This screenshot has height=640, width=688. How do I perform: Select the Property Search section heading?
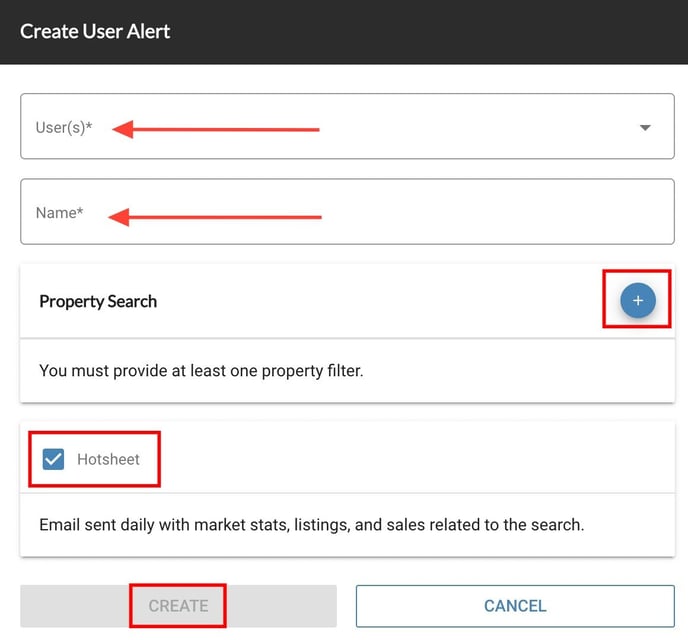98,301
